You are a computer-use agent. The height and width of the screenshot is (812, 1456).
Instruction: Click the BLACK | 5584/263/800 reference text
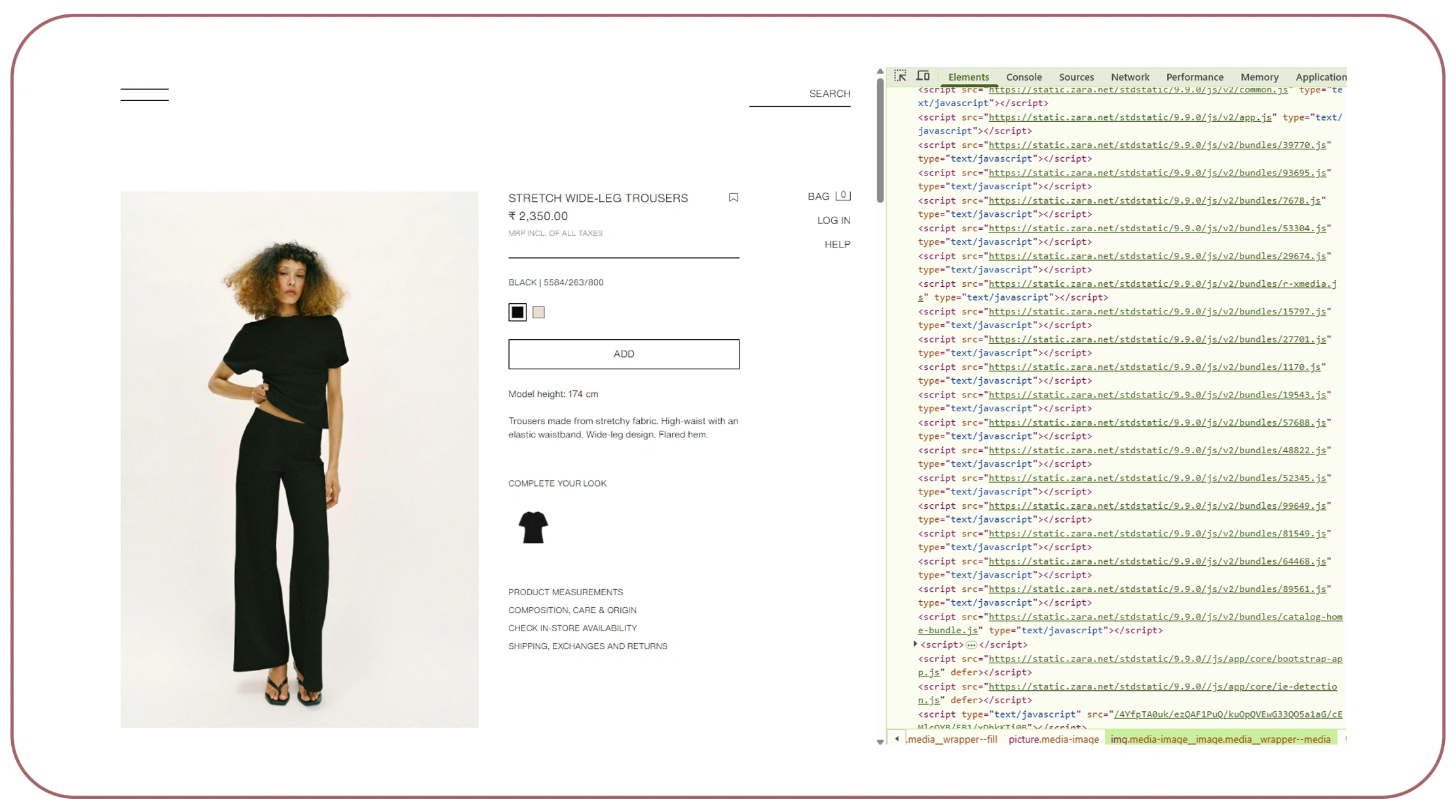click(556, 283)
